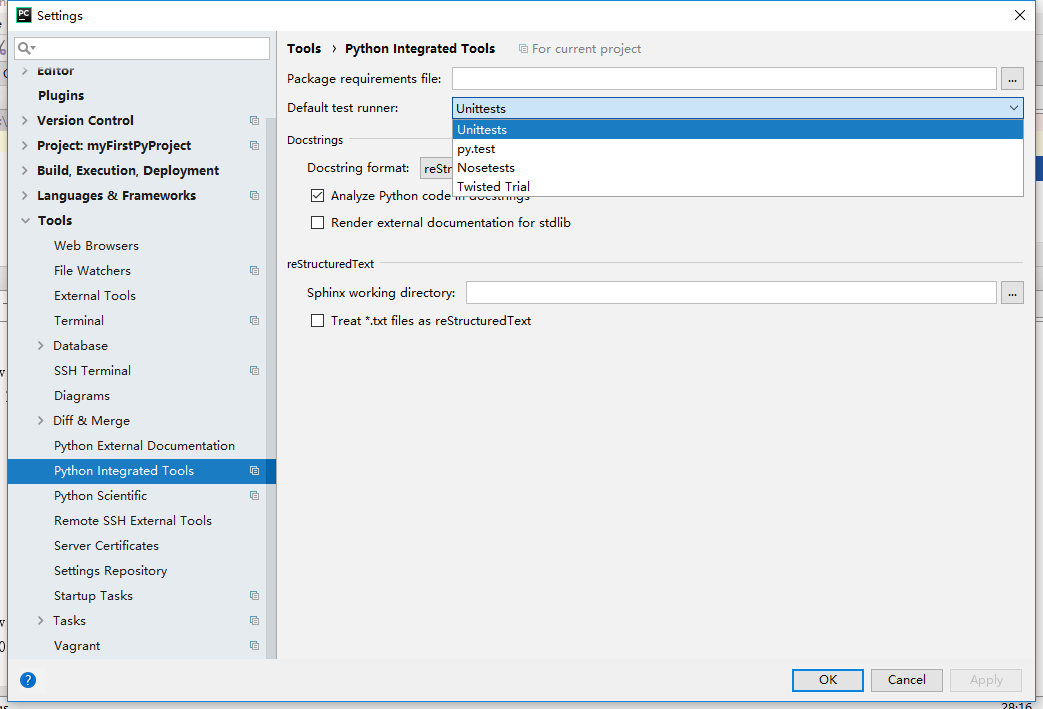This screenshot has width=1043, height=709.
Task: Click the Cancel button
Action: pyautogui.click(x=906, y=680)
